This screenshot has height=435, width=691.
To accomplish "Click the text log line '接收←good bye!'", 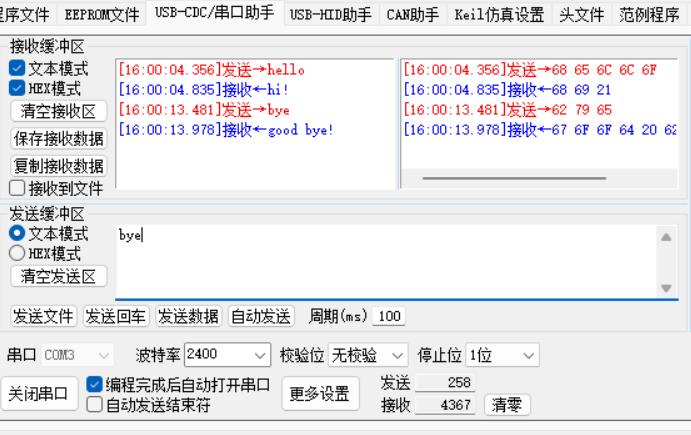I will pyautogui.click(x=226, y=130).
